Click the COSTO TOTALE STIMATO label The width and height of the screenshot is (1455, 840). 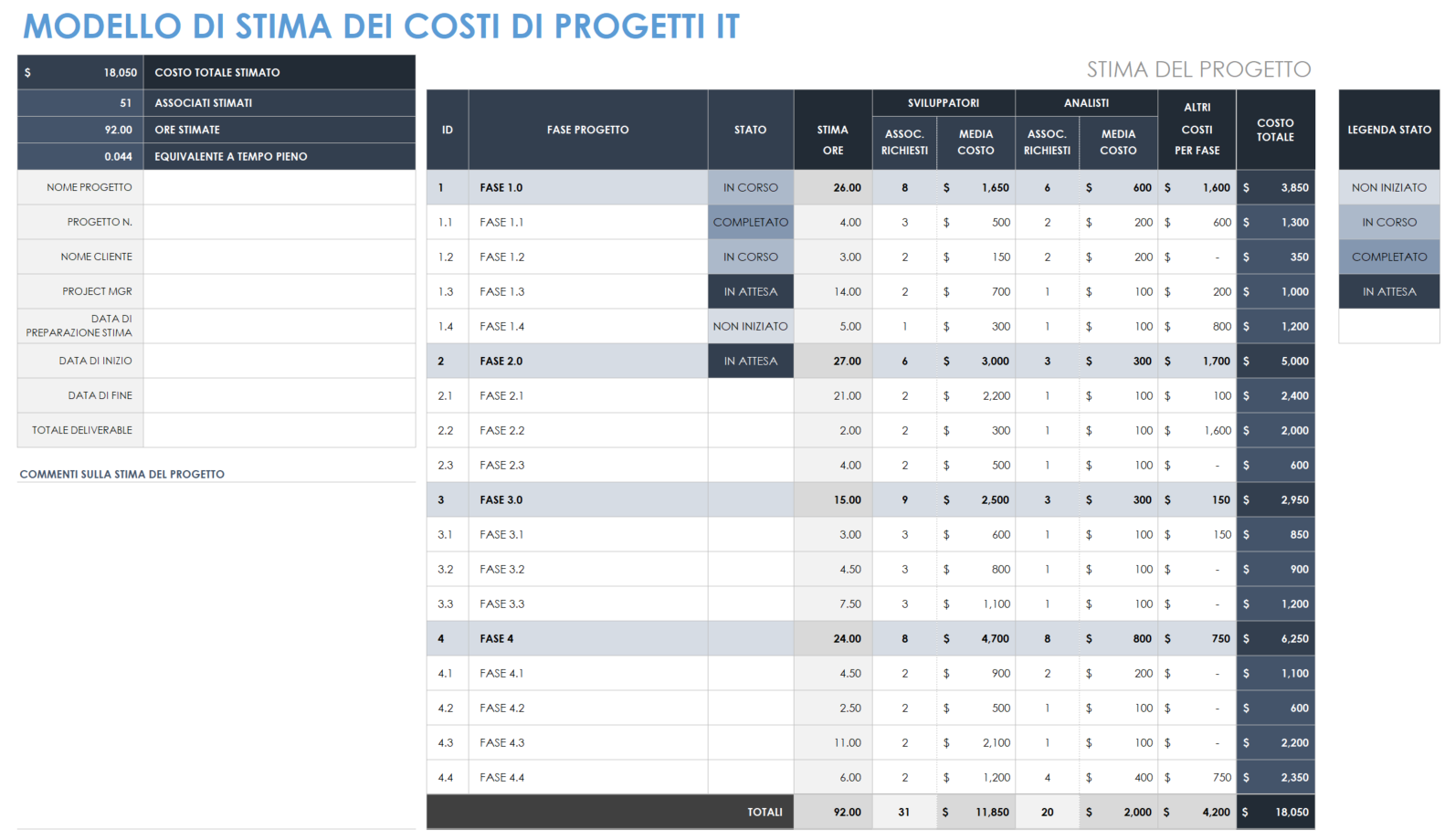coord(217,72)
